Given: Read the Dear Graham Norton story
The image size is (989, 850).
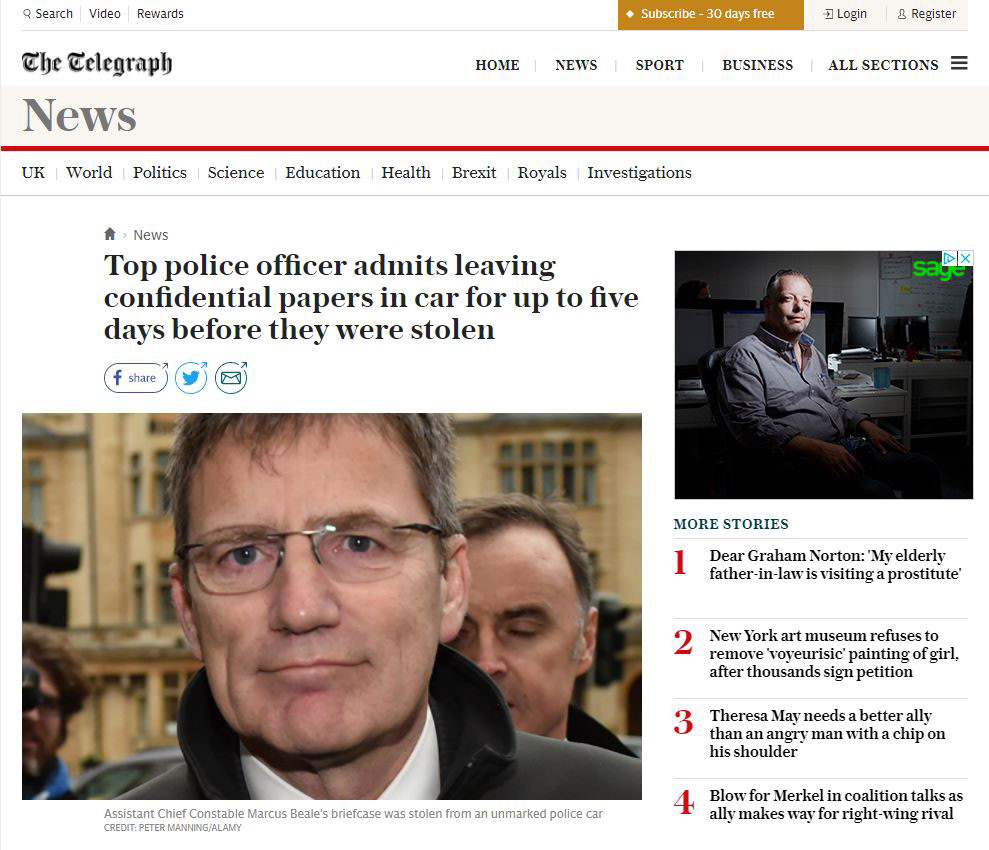Looking at the screenshot, I should (x=835, y=564).
